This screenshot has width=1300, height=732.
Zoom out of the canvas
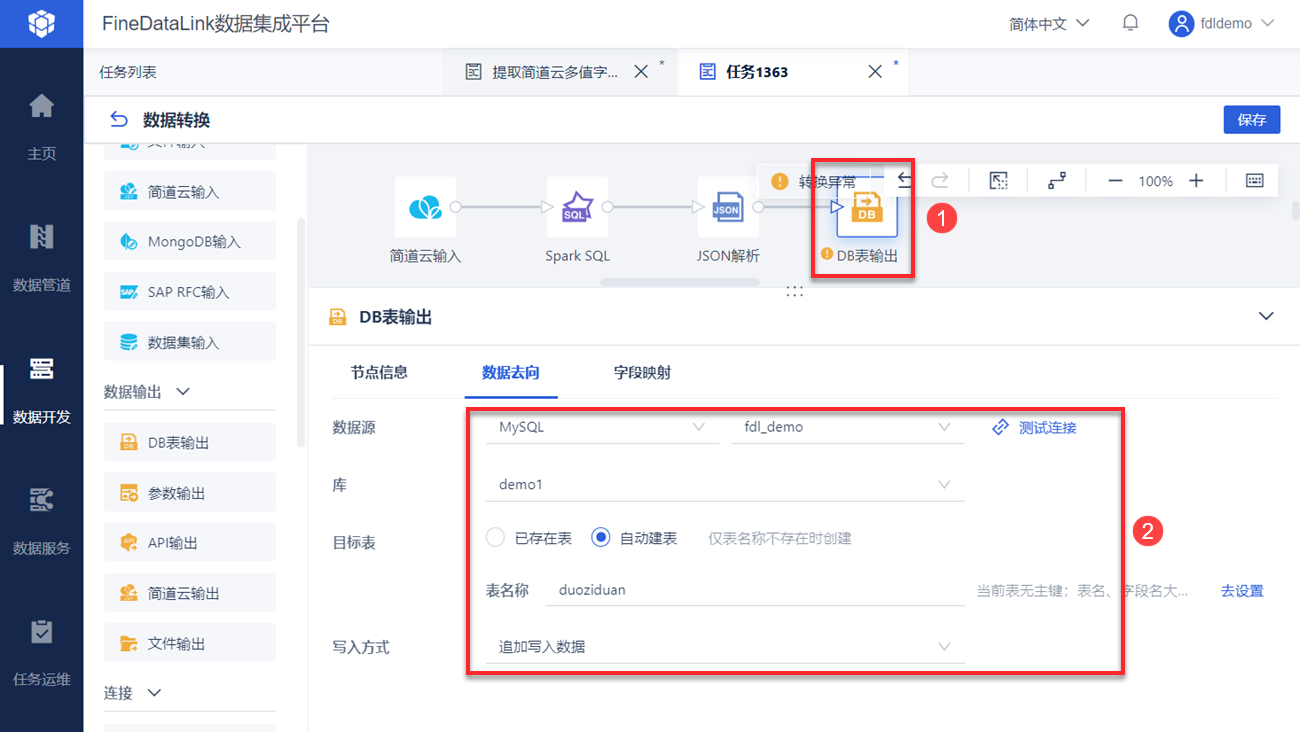1116,181
